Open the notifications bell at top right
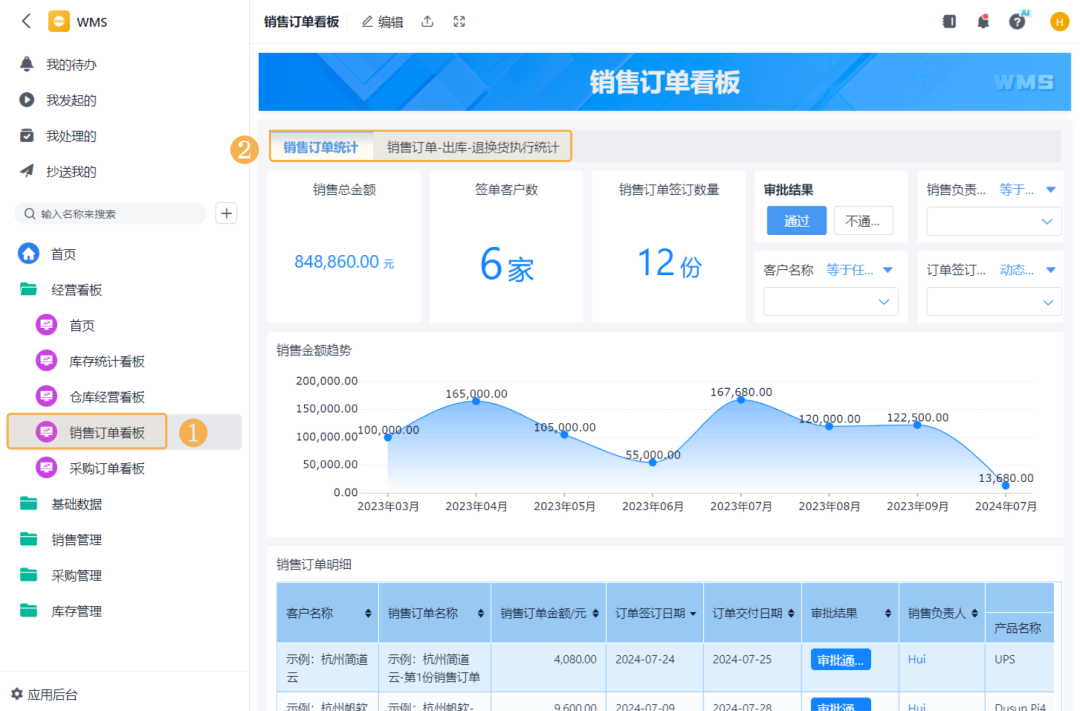Viewport: 1080px width, 711px height. tap(984, 21)
